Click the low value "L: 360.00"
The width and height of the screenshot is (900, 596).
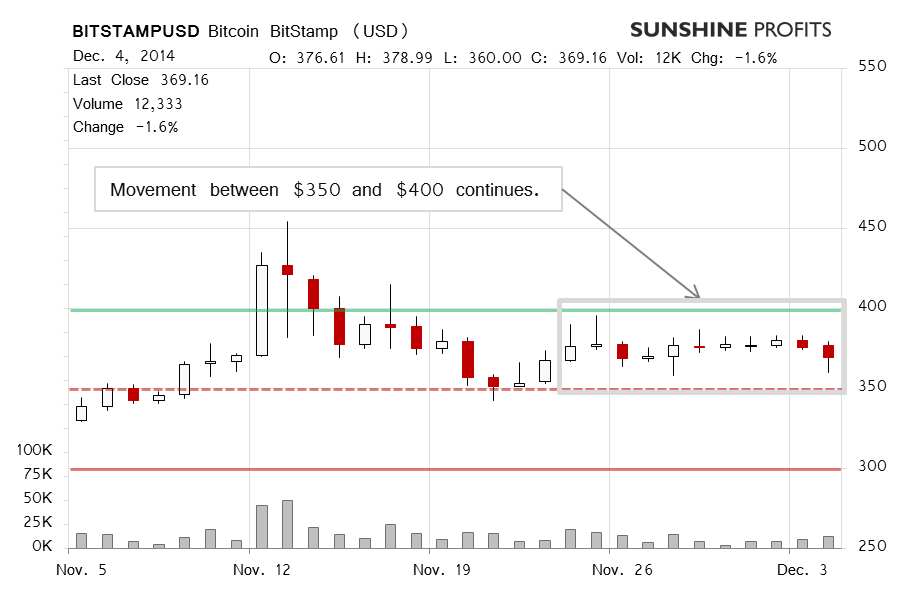point(483,58)
